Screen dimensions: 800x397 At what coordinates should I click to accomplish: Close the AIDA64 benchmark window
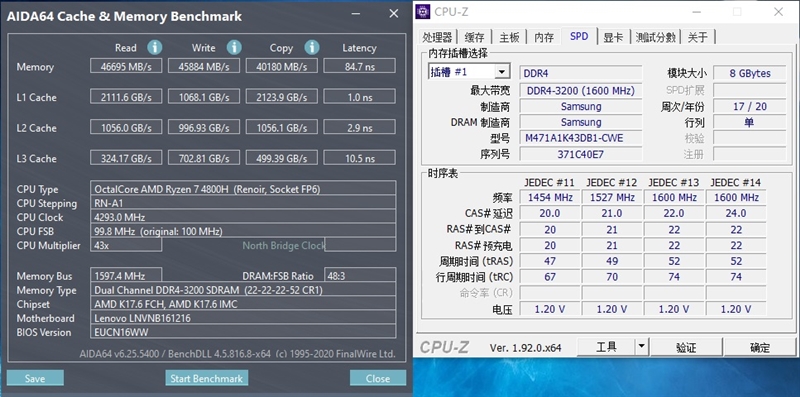point(393,14)
